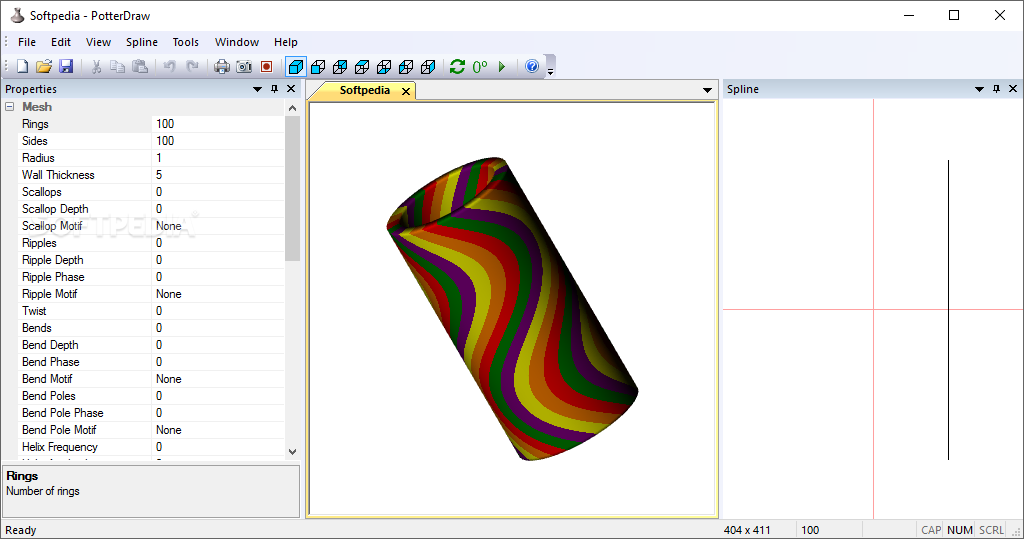Image resolution: width=1024 pixels, height=539 pixels.
Task: Open the Spline menu
Action: point(142,42)
